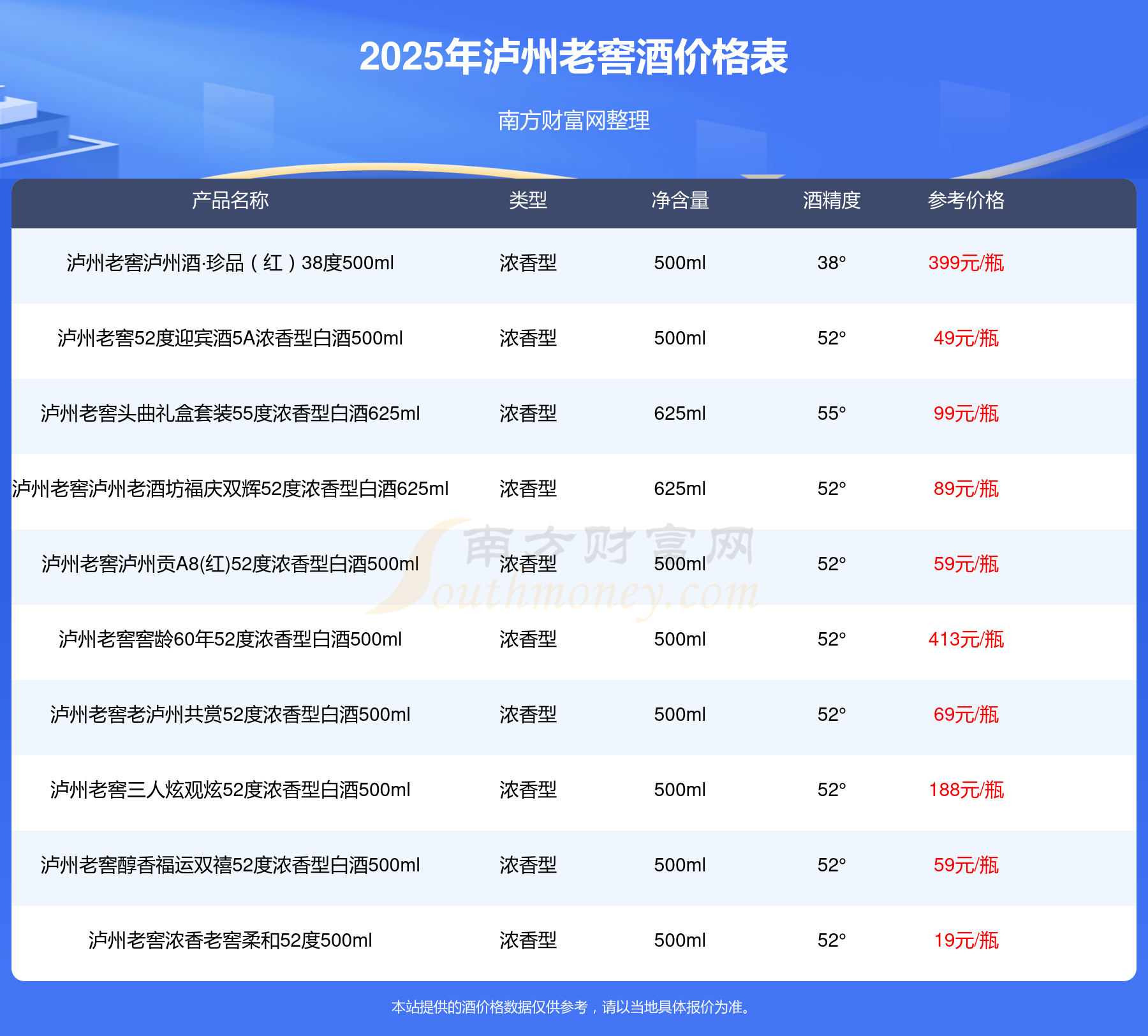
Task: Click "500ml" net content in the 迎宾酒5A row
Action: coord(680,338)
